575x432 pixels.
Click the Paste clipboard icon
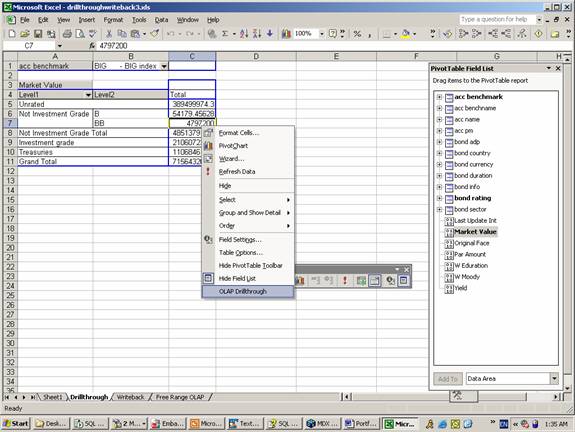pyautogui.click(x=135, y=34)
